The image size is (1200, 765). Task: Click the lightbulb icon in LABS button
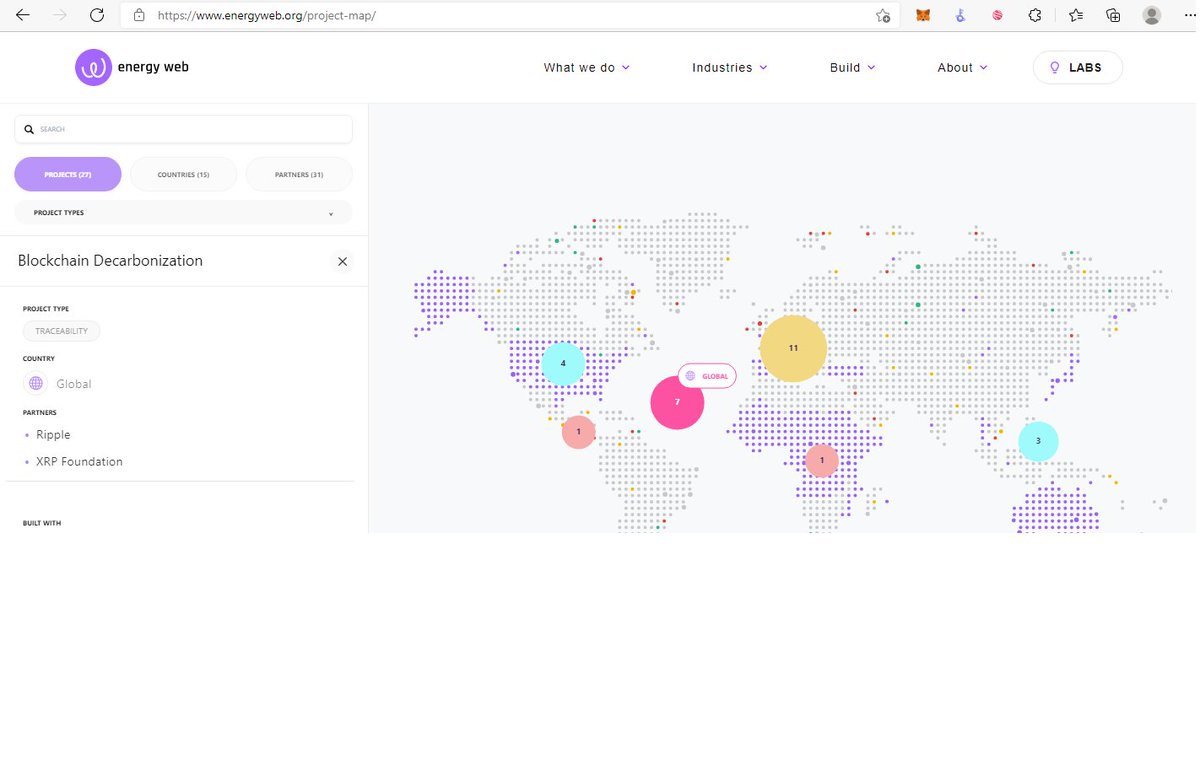click(1054, 68)
